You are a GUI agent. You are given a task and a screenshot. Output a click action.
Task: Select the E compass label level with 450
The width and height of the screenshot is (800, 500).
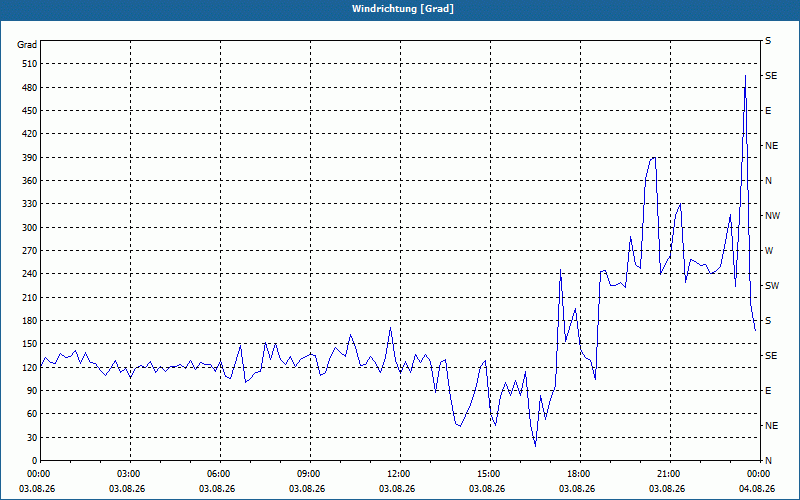(768, 111)
